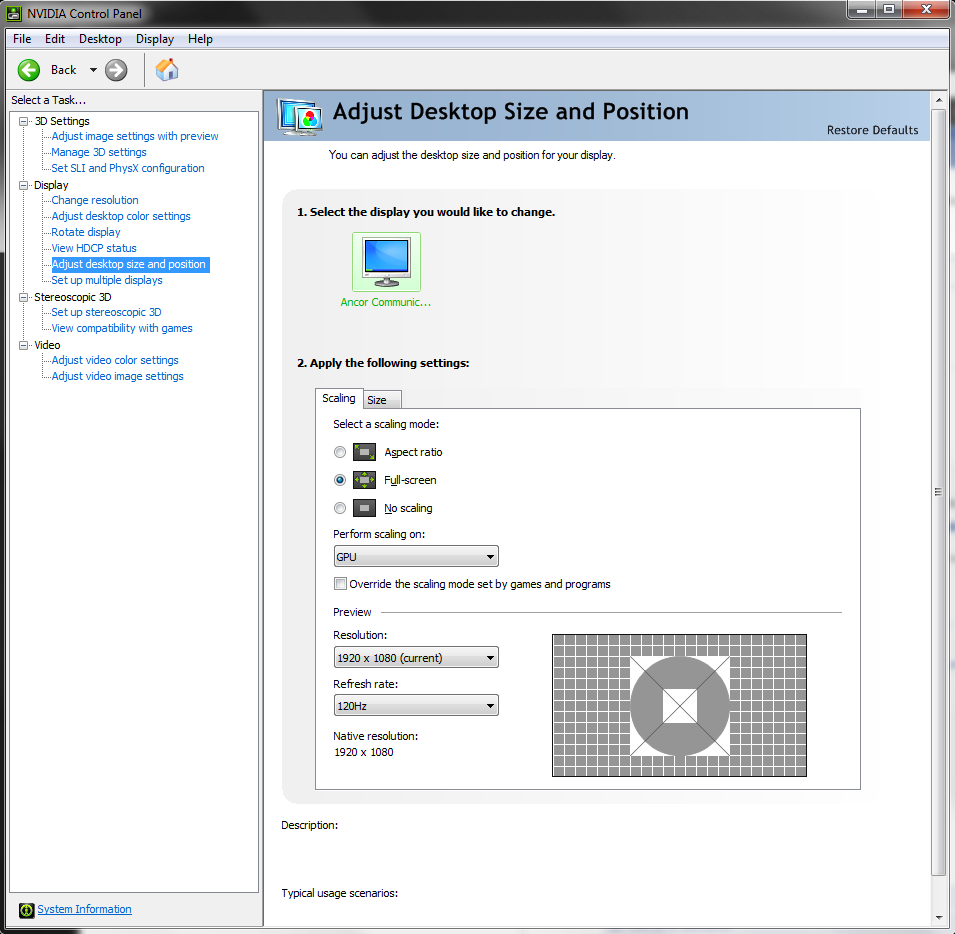
Task: Click the Ancor Communic display label
Action: 386,303
